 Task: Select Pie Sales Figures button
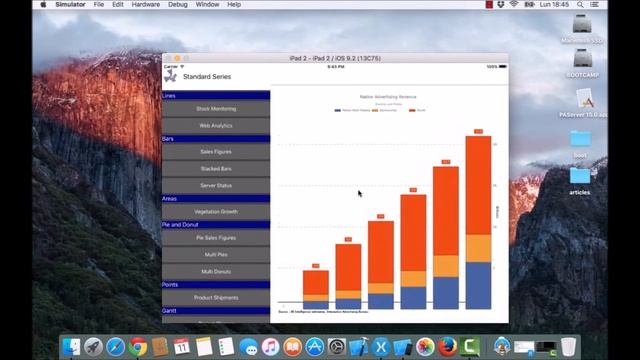pyautogui.click(x=216, y=238)
